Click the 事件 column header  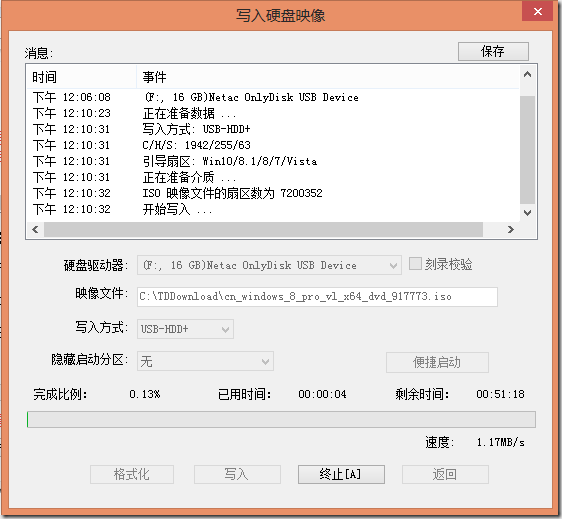pos(328,77)
